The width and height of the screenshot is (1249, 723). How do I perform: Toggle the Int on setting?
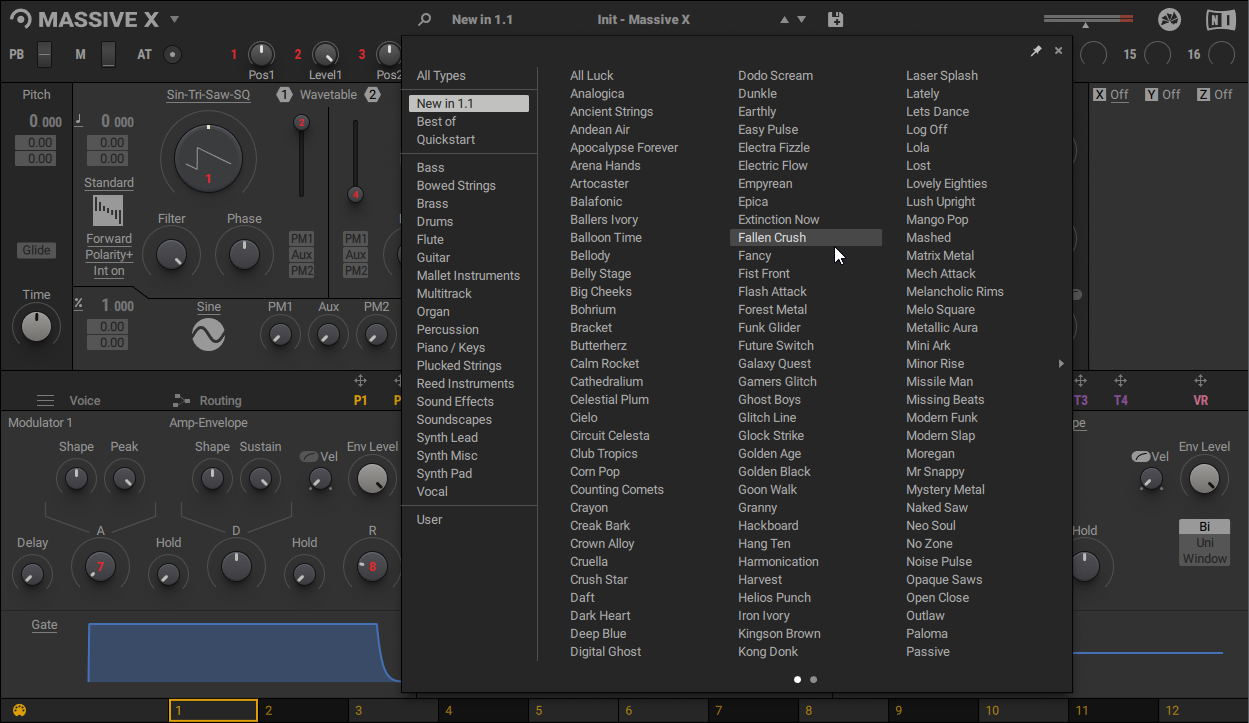[109, 271]
